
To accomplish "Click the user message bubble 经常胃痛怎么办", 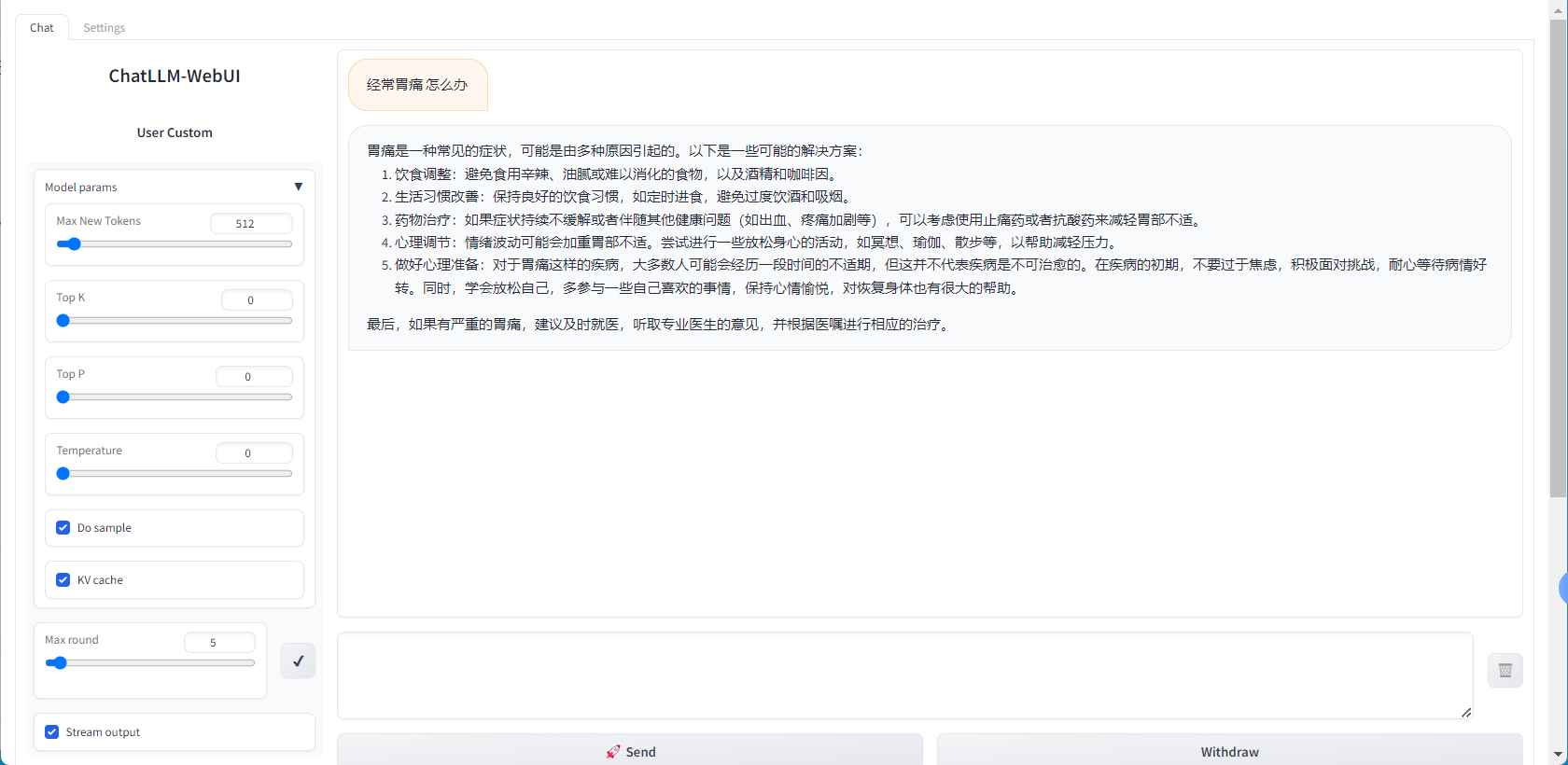I will point(417,85).
